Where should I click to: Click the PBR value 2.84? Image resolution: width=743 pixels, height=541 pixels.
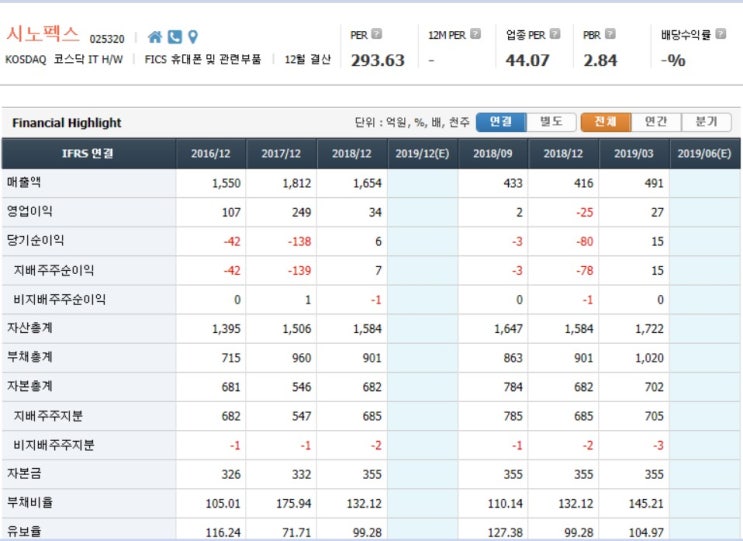coord(600,61)
